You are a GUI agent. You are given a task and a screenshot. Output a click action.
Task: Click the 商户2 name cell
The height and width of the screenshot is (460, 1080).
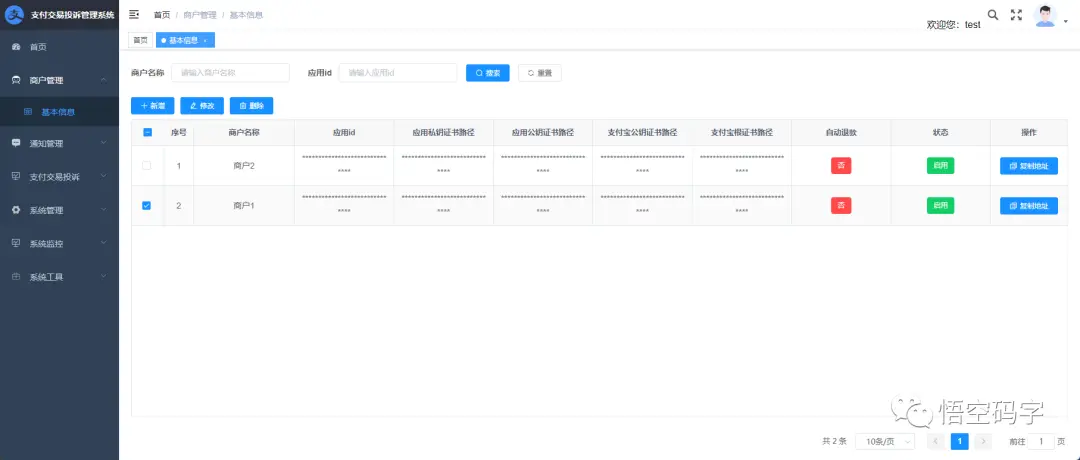click(x=244, y=166)
